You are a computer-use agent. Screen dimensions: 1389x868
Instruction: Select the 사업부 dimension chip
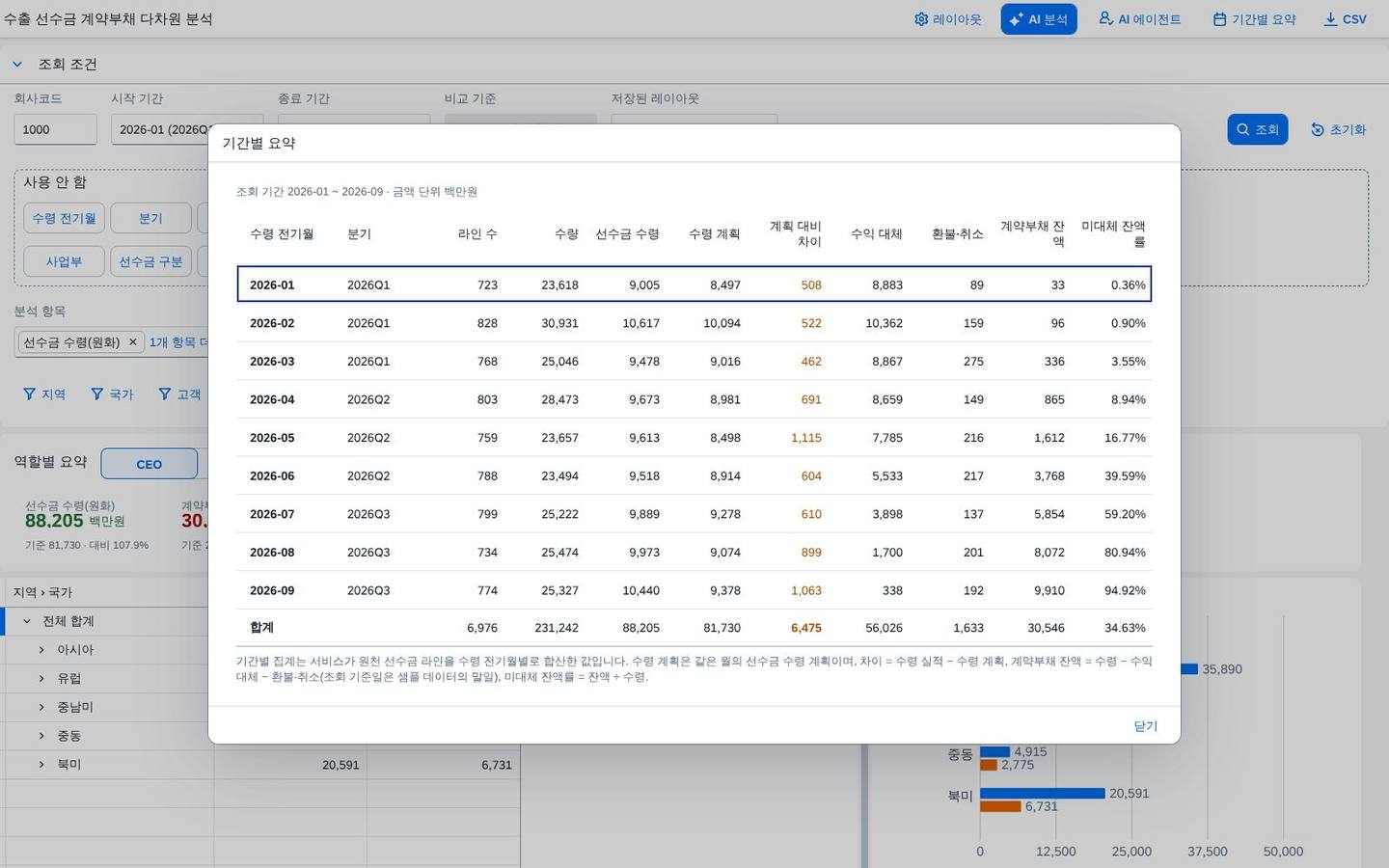64,261
